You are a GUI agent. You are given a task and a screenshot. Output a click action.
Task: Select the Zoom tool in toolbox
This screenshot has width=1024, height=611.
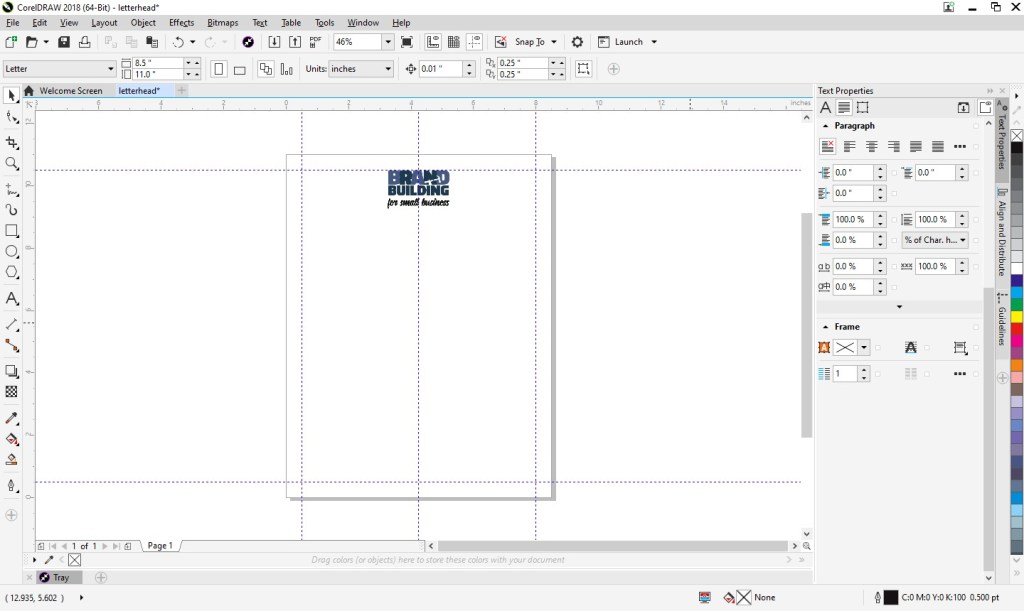click(12, 164)
